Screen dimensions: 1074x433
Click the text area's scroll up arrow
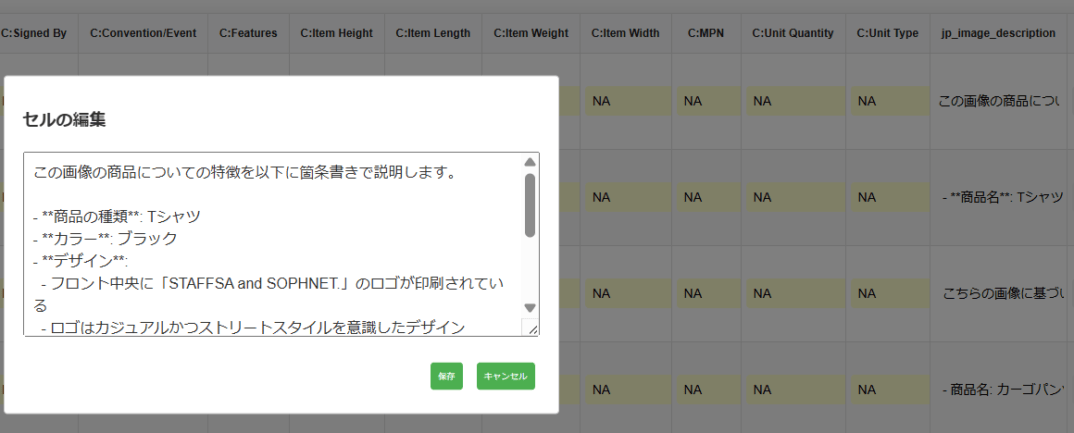coord(530,162)
